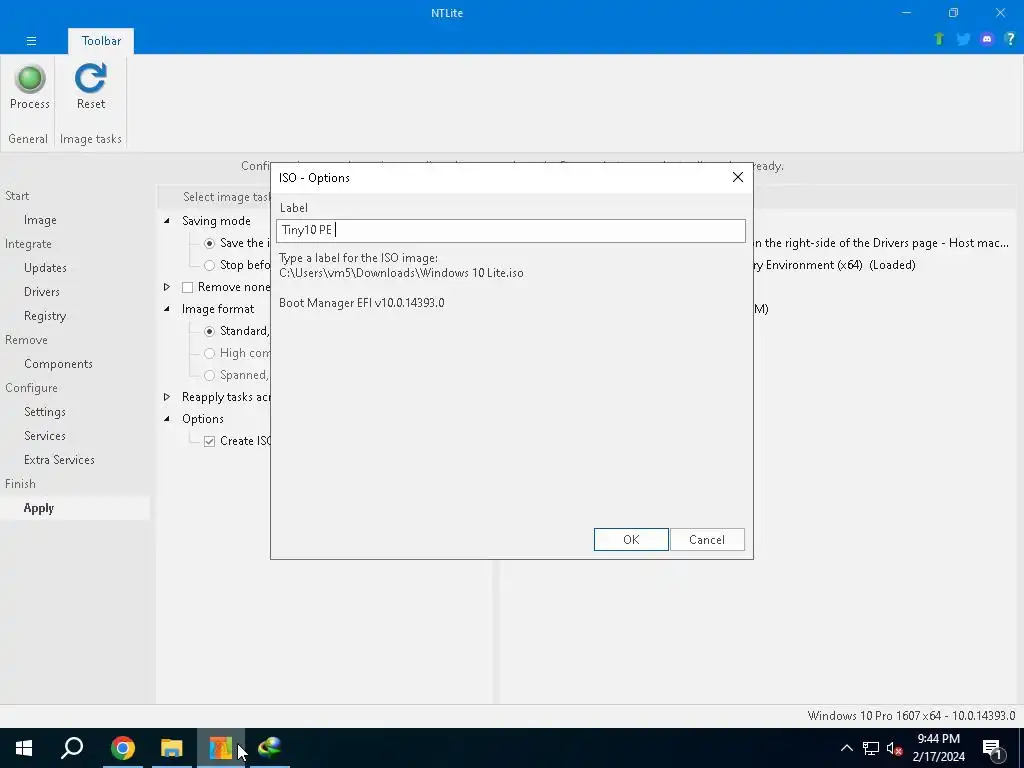
Task: Select the Standard image format radio
Action: click(x=209, y=331)
